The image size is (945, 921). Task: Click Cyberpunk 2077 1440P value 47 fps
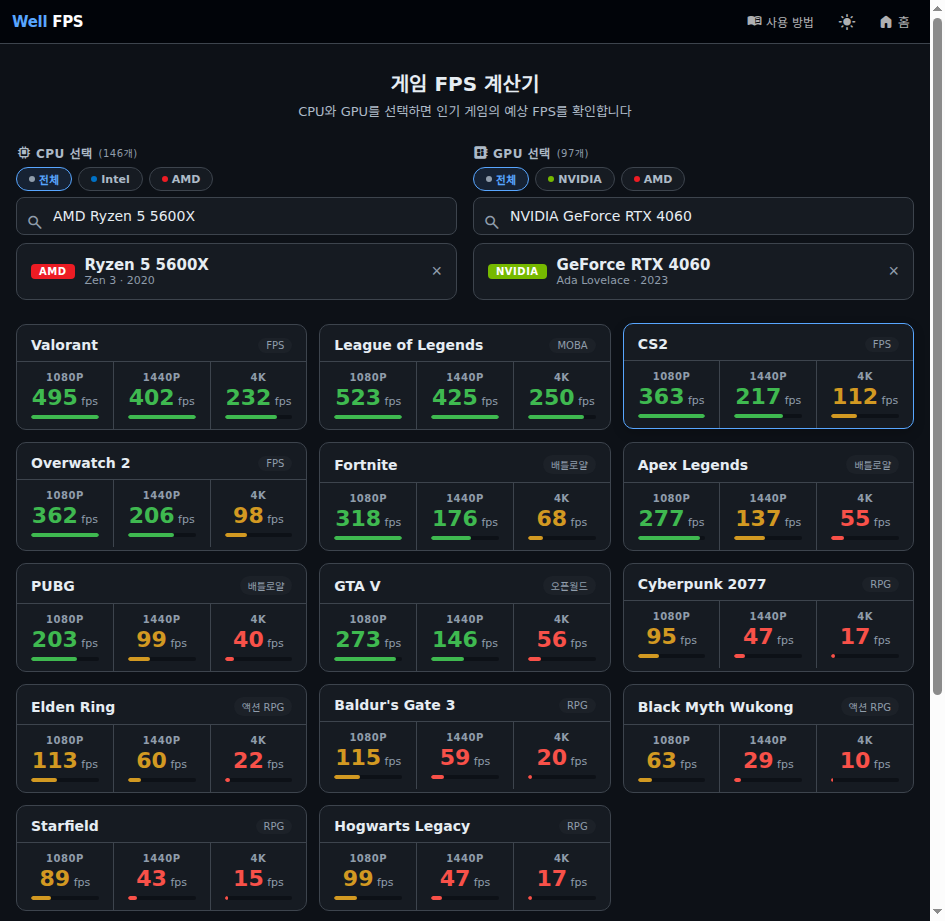pos(768,637)
